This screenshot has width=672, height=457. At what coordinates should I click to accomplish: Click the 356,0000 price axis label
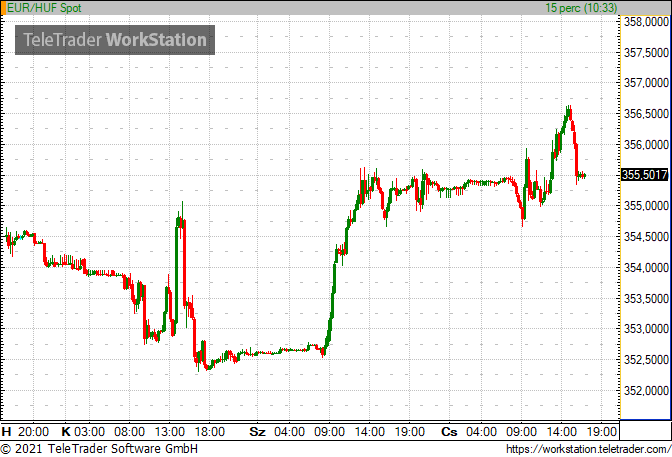(x=646, y=144)
